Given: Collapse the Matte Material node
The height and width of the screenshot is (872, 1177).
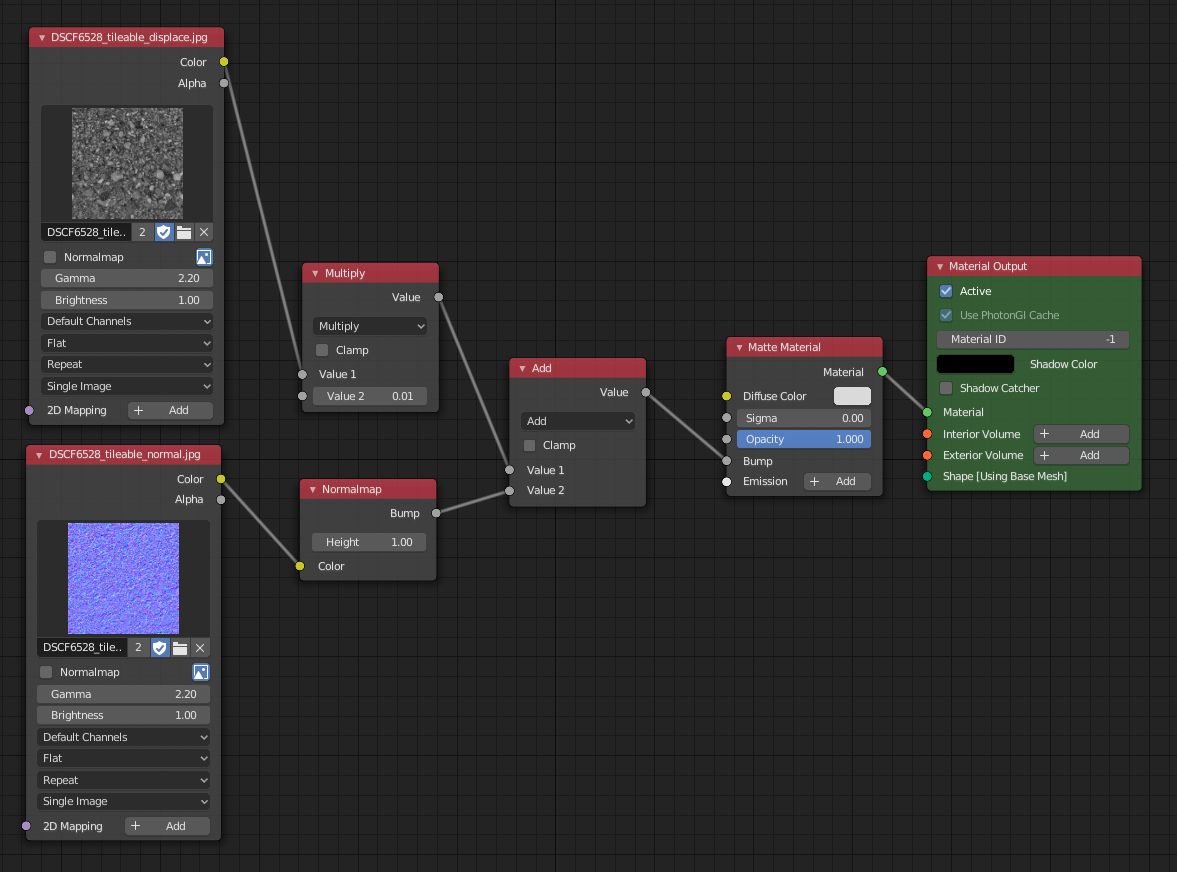Looking at the screenshot, I should click(738, 348).
